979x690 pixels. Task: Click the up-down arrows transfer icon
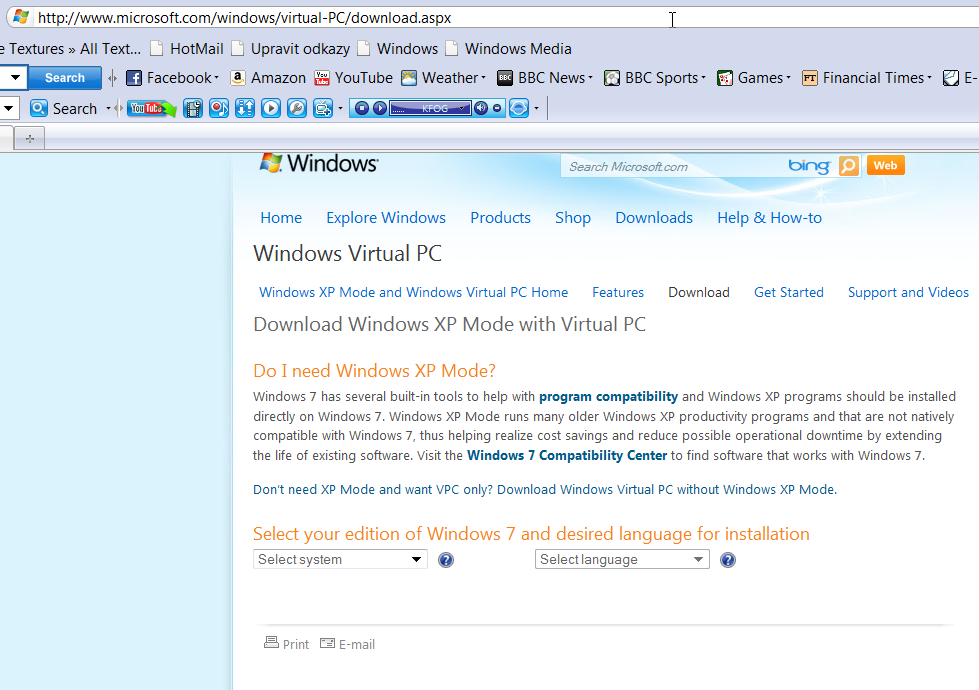point(245,109)
